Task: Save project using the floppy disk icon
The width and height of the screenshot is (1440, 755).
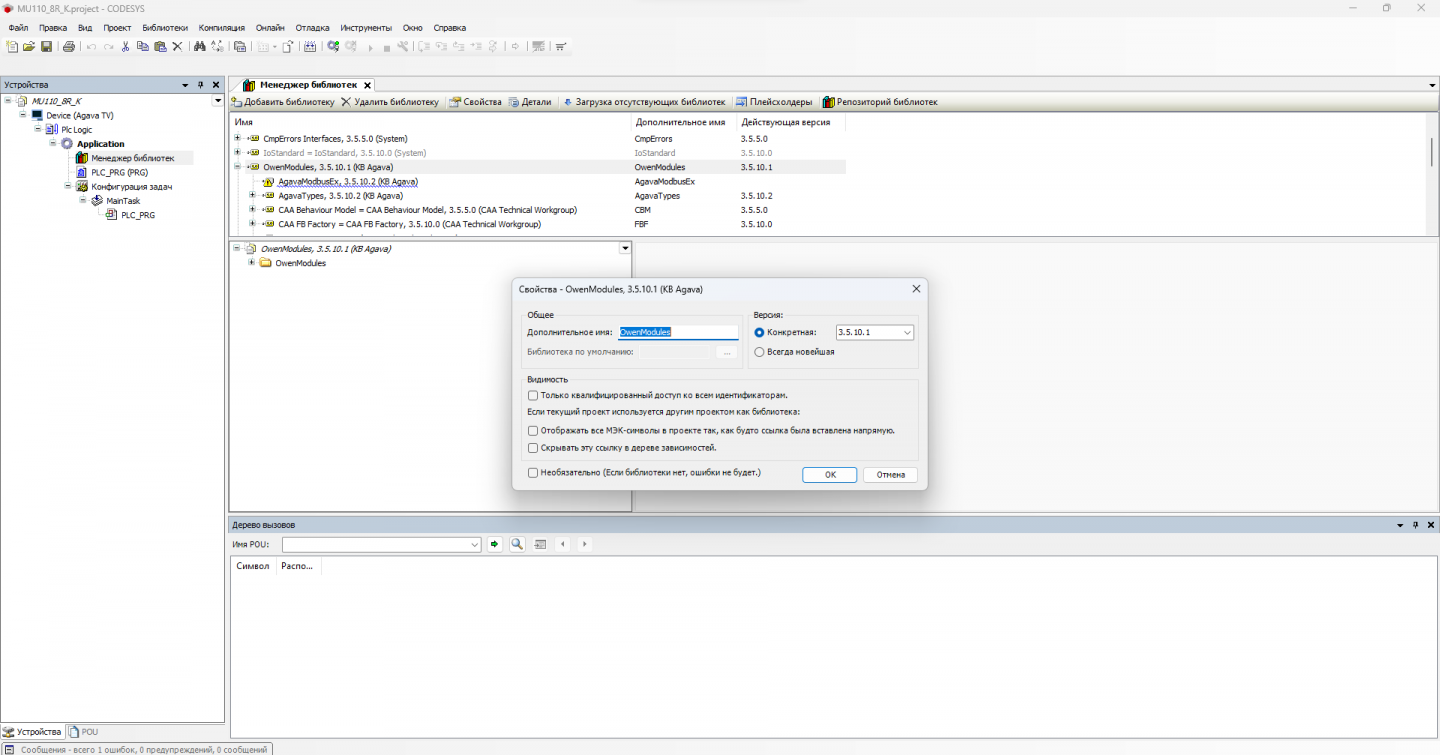Action: coord(46,46)
